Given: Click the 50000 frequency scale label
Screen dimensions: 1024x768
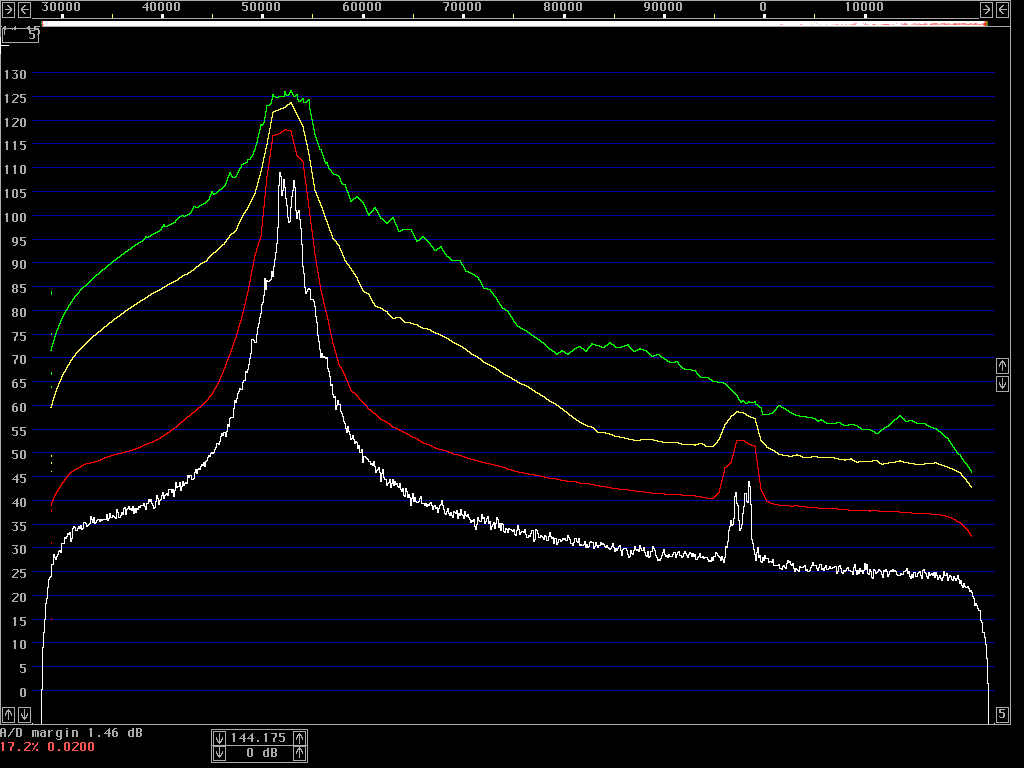Looking at the screenshot, I should coord(261,7).
